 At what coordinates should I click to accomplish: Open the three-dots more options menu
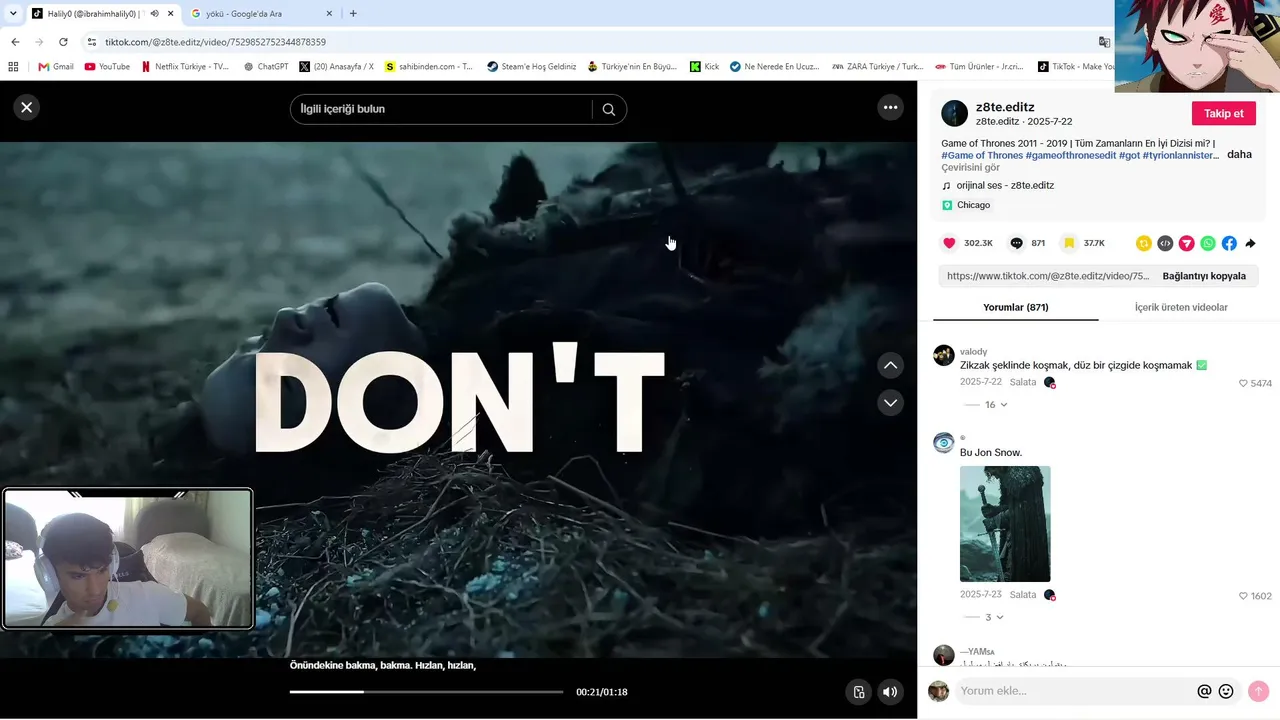click(x=890, y=107)
